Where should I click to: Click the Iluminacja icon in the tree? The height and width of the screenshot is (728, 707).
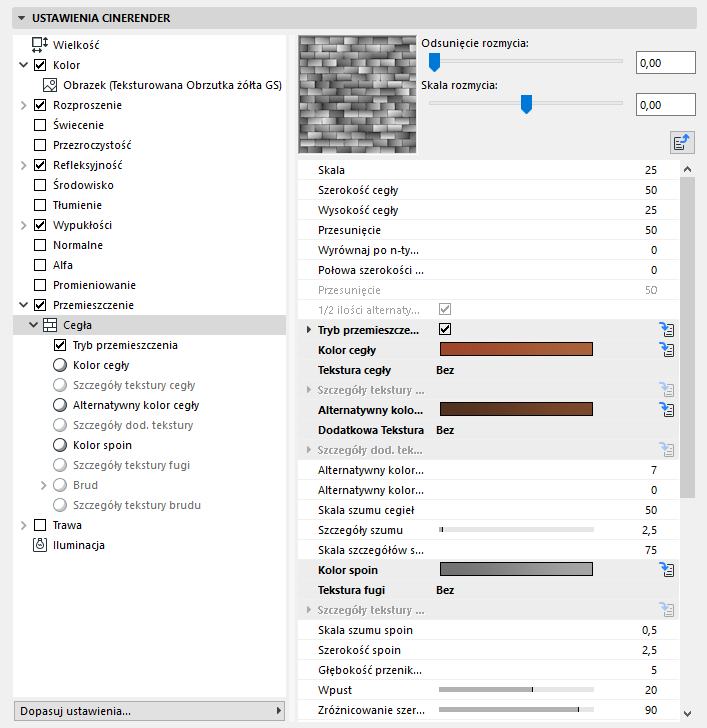click(40, 545)
